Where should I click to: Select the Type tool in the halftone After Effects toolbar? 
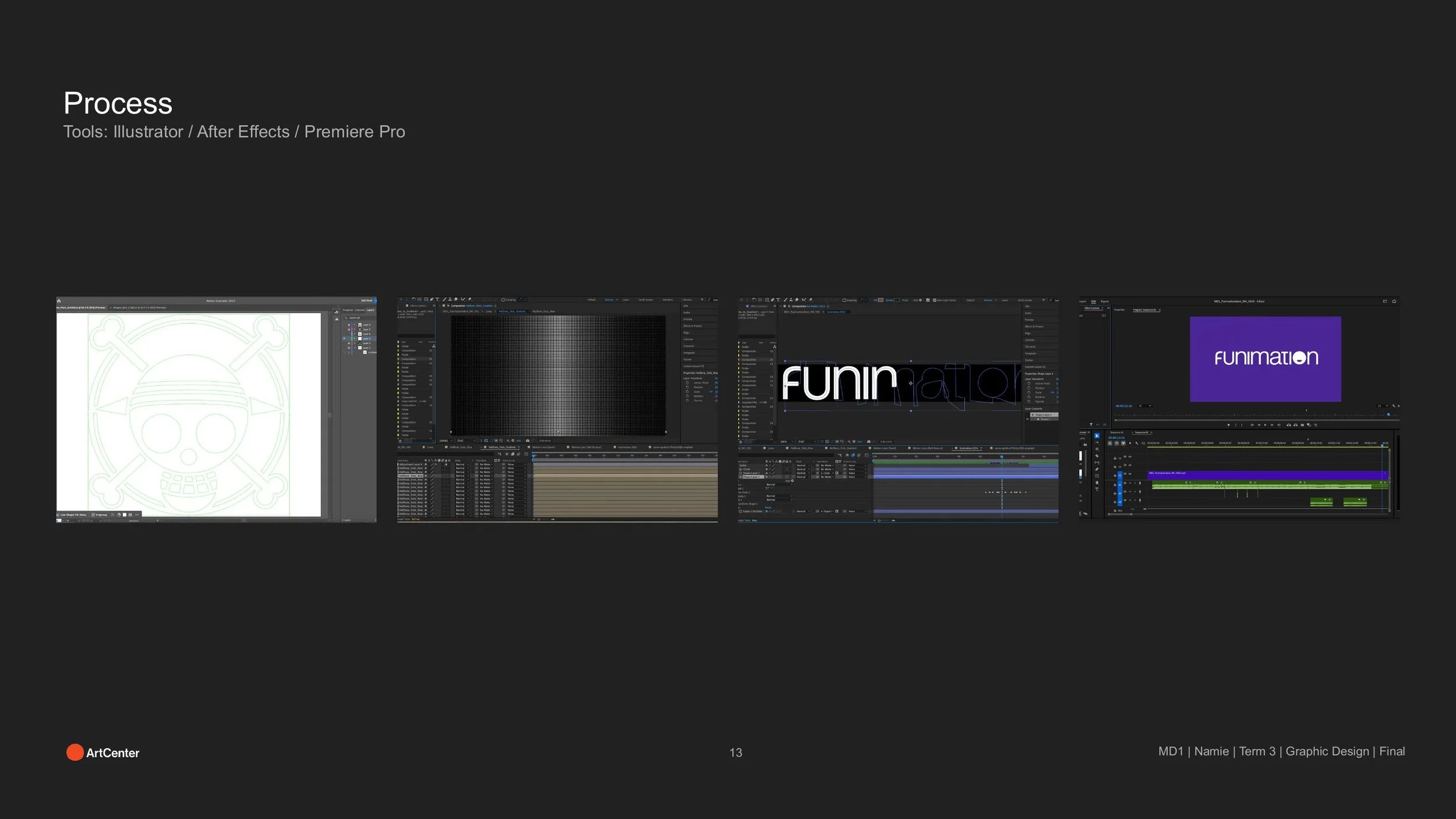pyautogui.click(x=437, y=300)
